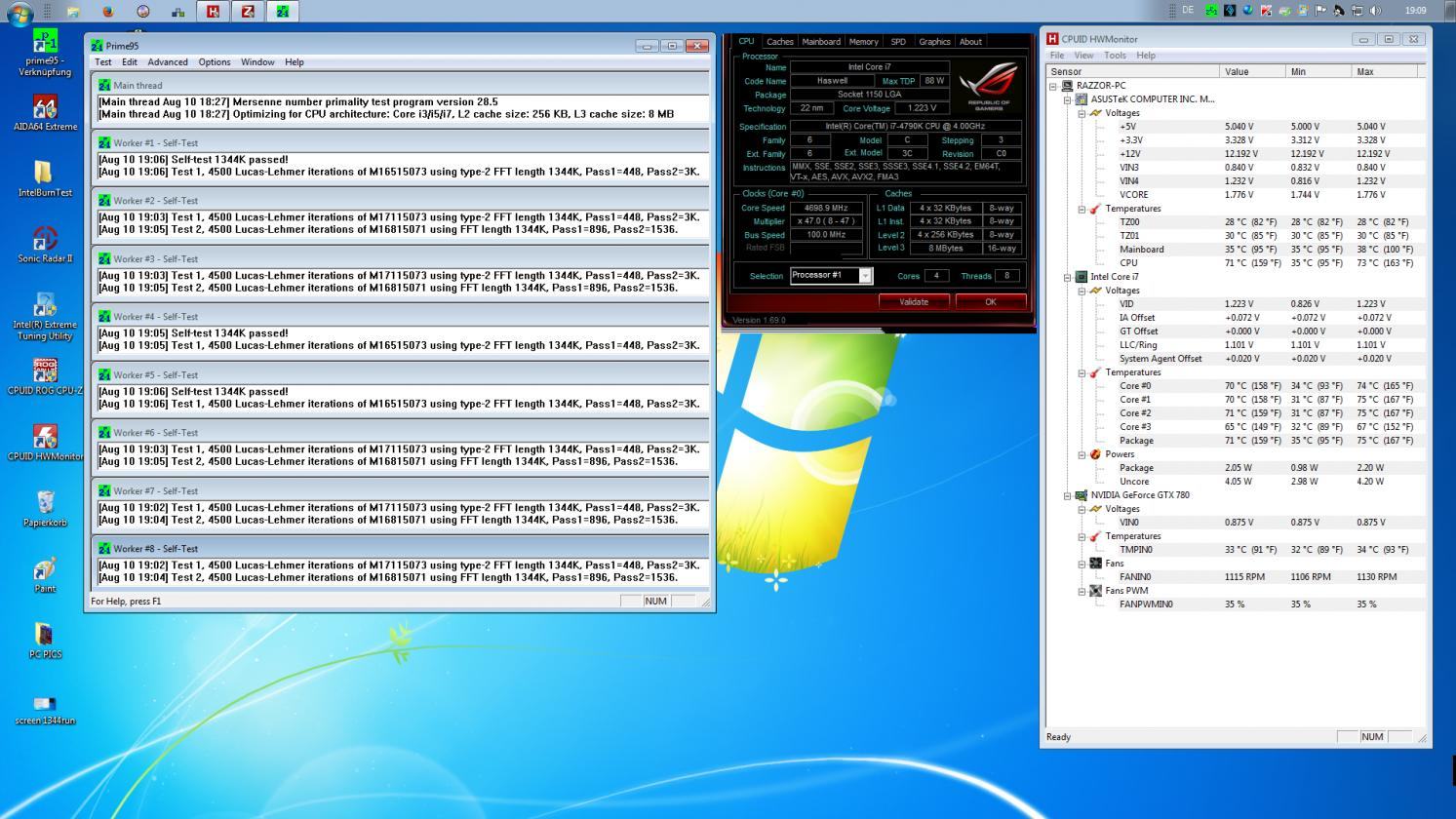
Task: Click the Windows Start orb
Action: coord(20,12)
